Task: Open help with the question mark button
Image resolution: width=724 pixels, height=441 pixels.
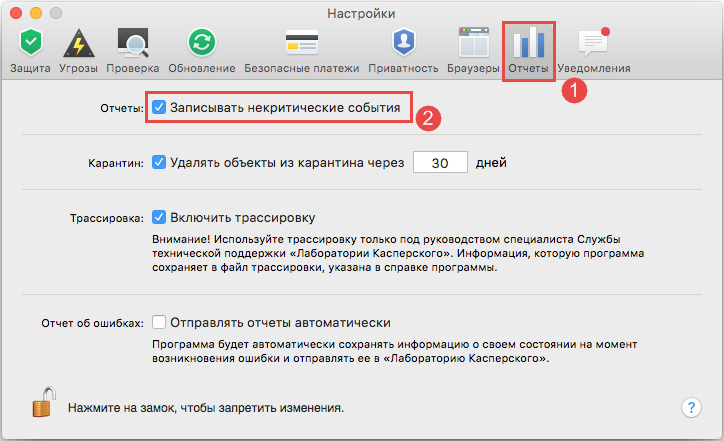Action: pyautogui.click(x=691, y=407)
